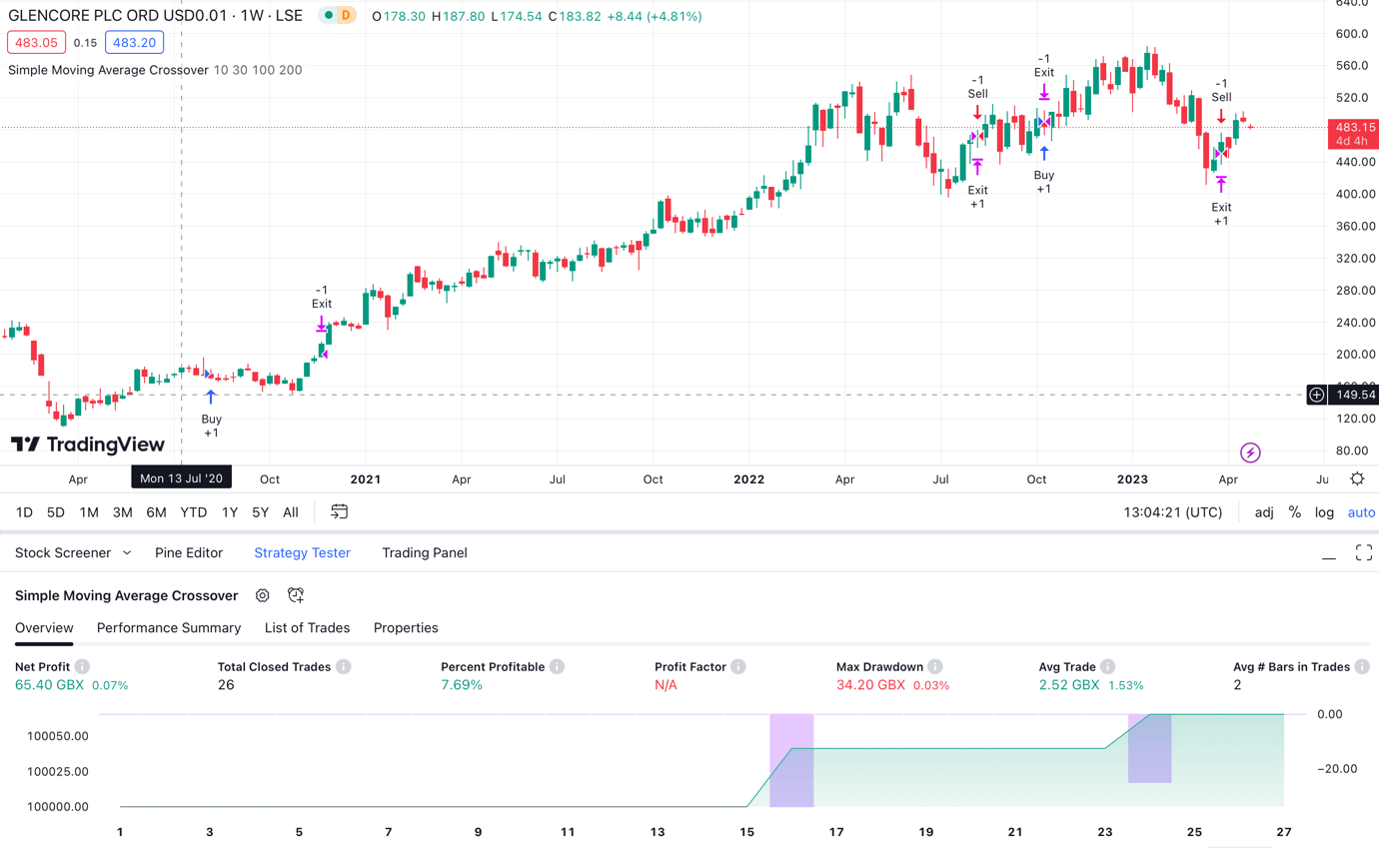Open chart scale settings via the gear icon
1384x852 pixels.
[x=1357, y=479]
